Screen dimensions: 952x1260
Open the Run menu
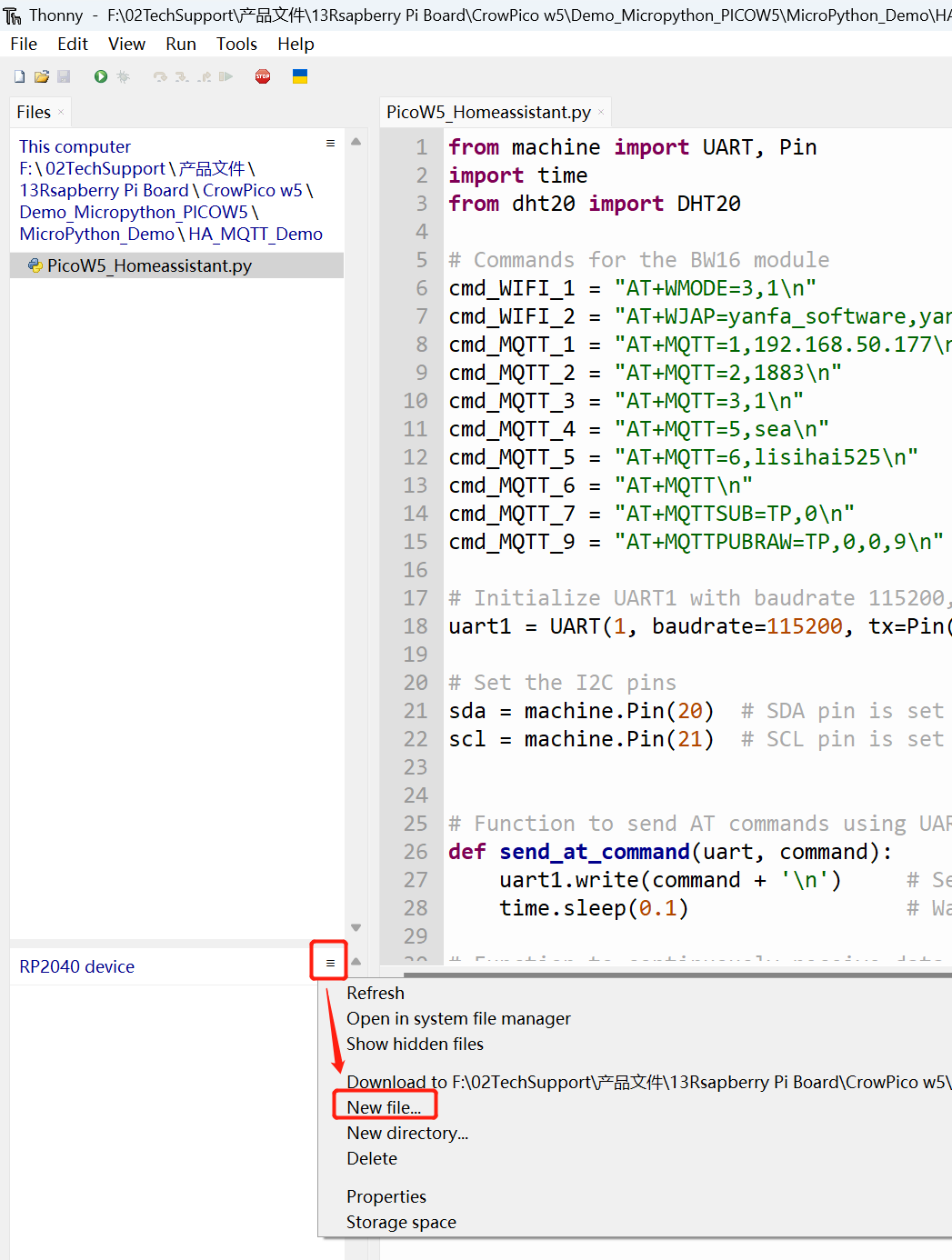coord(181,44)
